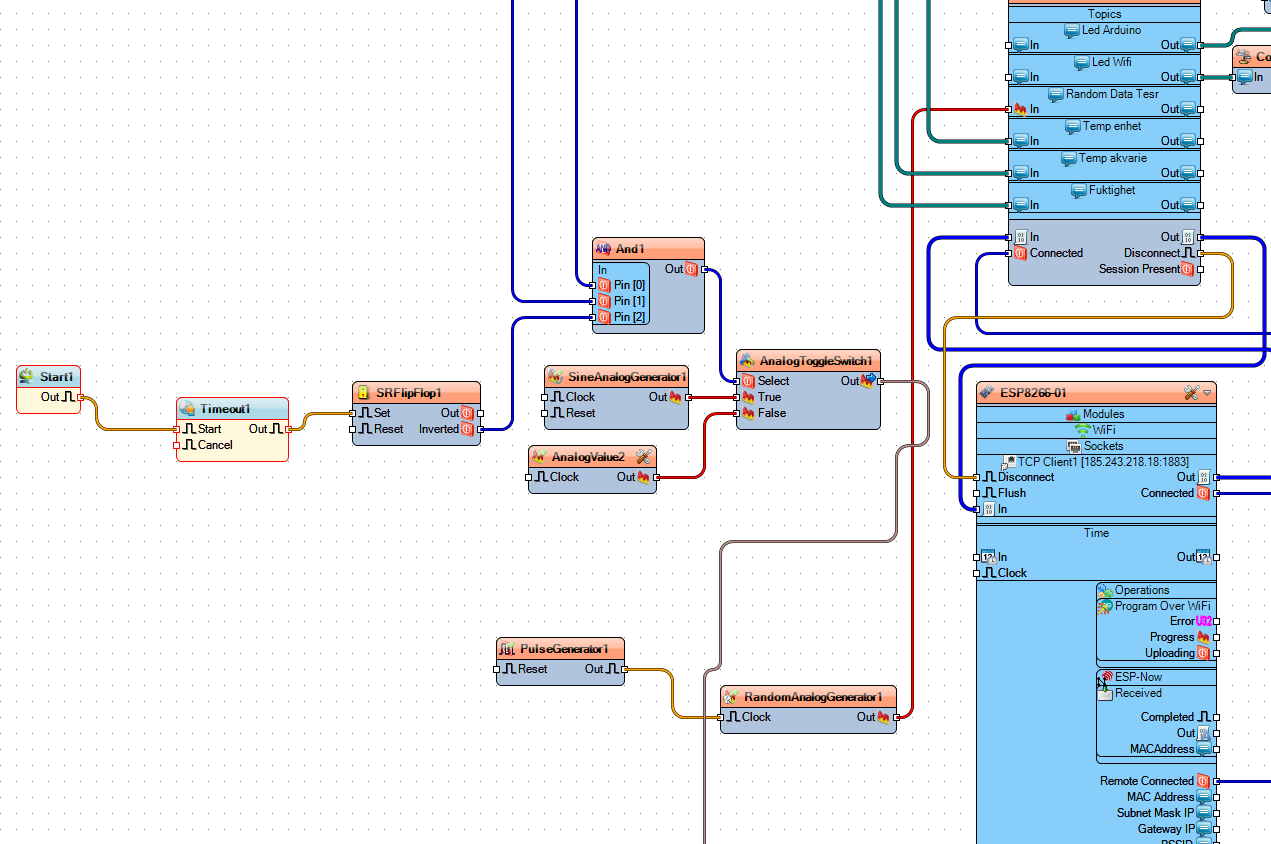
Task: Click the Led Arduino topic icon
Action: tap(1073, 30)
